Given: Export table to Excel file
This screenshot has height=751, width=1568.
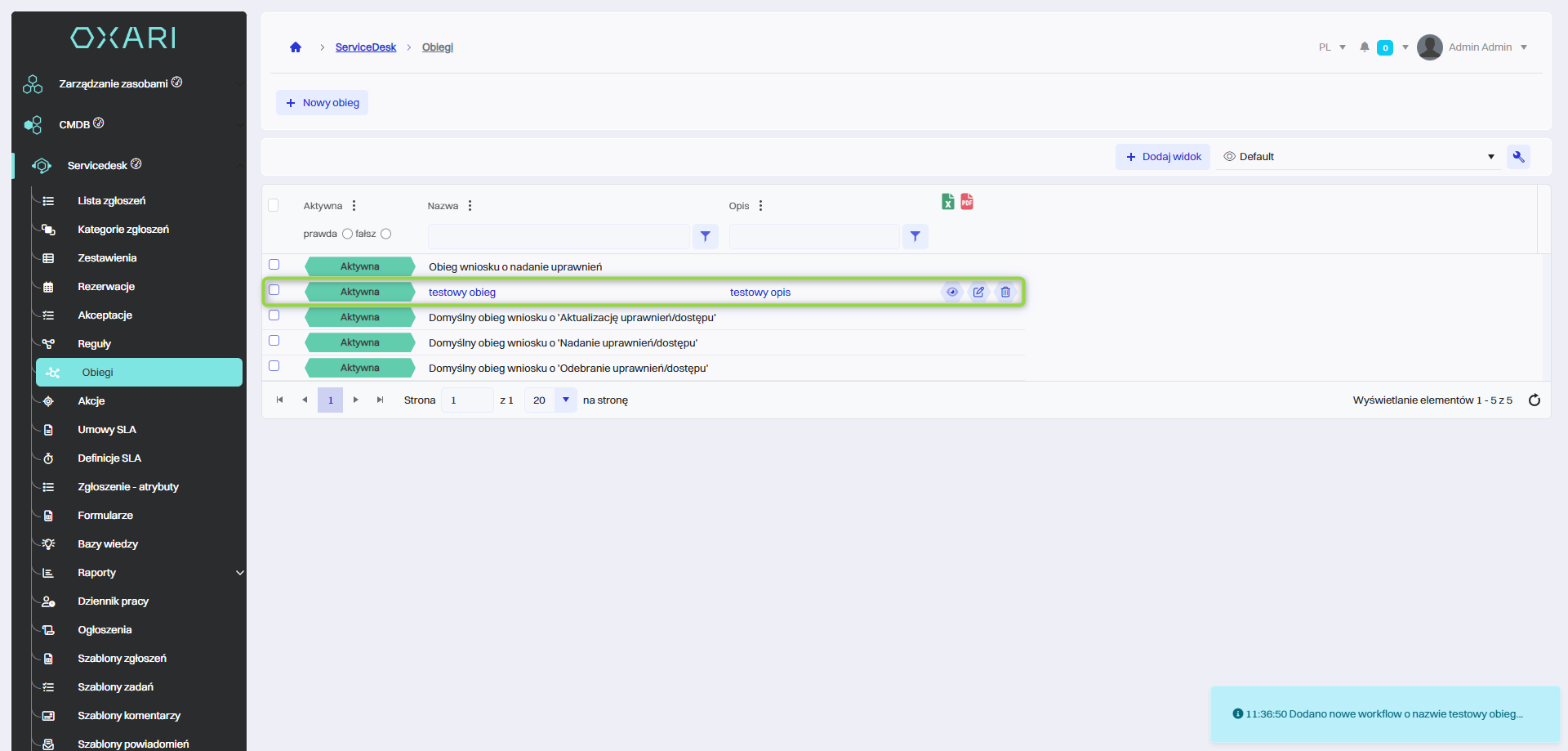Looking at the screenshot, I should click(947, 202).
